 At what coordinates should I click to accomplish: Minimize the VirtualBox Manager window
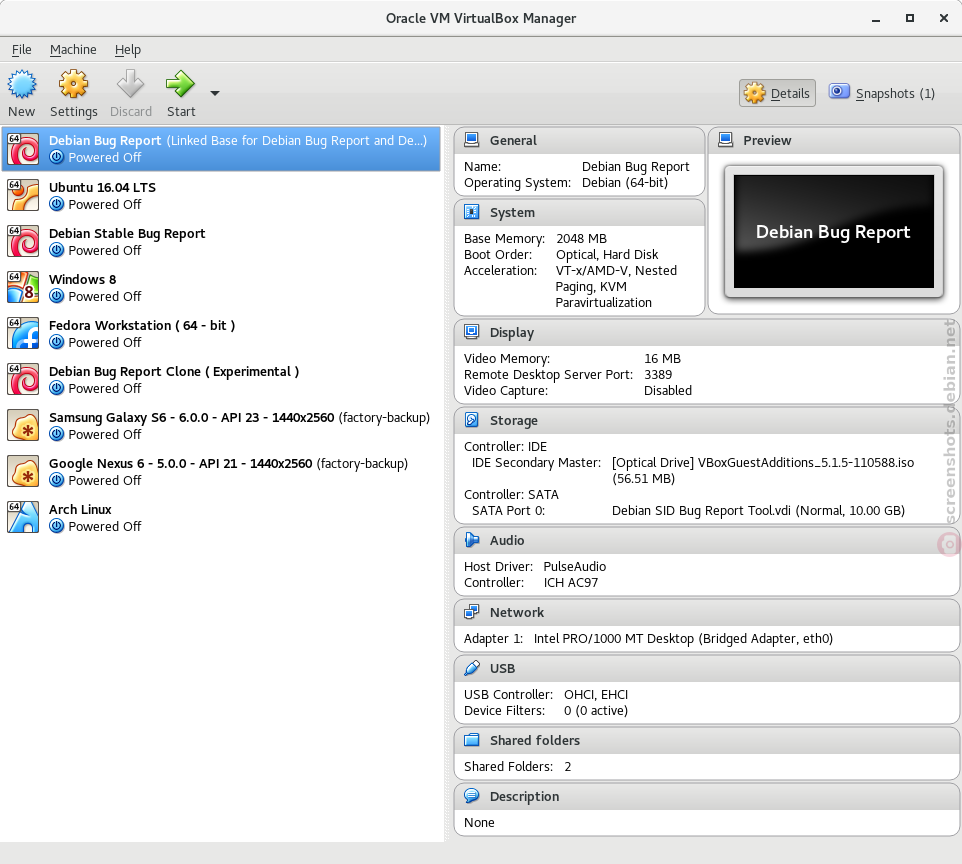875,19
